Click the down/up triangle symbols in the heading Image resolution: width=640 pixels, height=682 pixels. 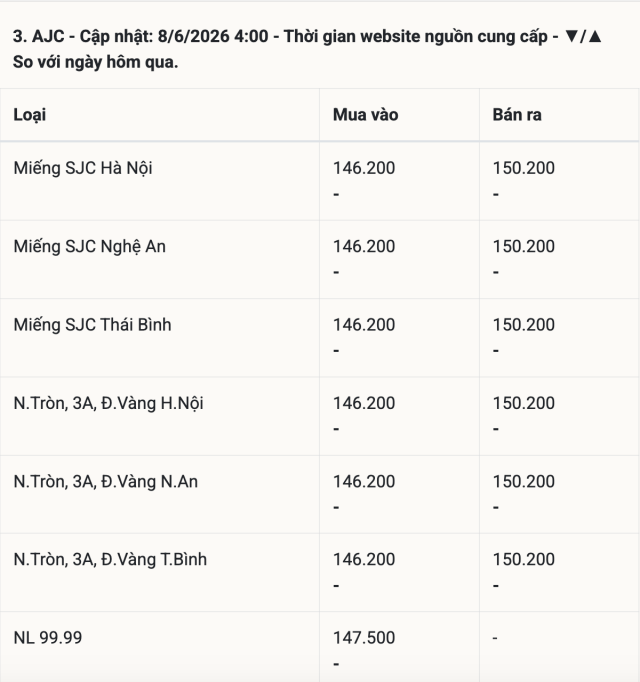[x=583, y=36]
